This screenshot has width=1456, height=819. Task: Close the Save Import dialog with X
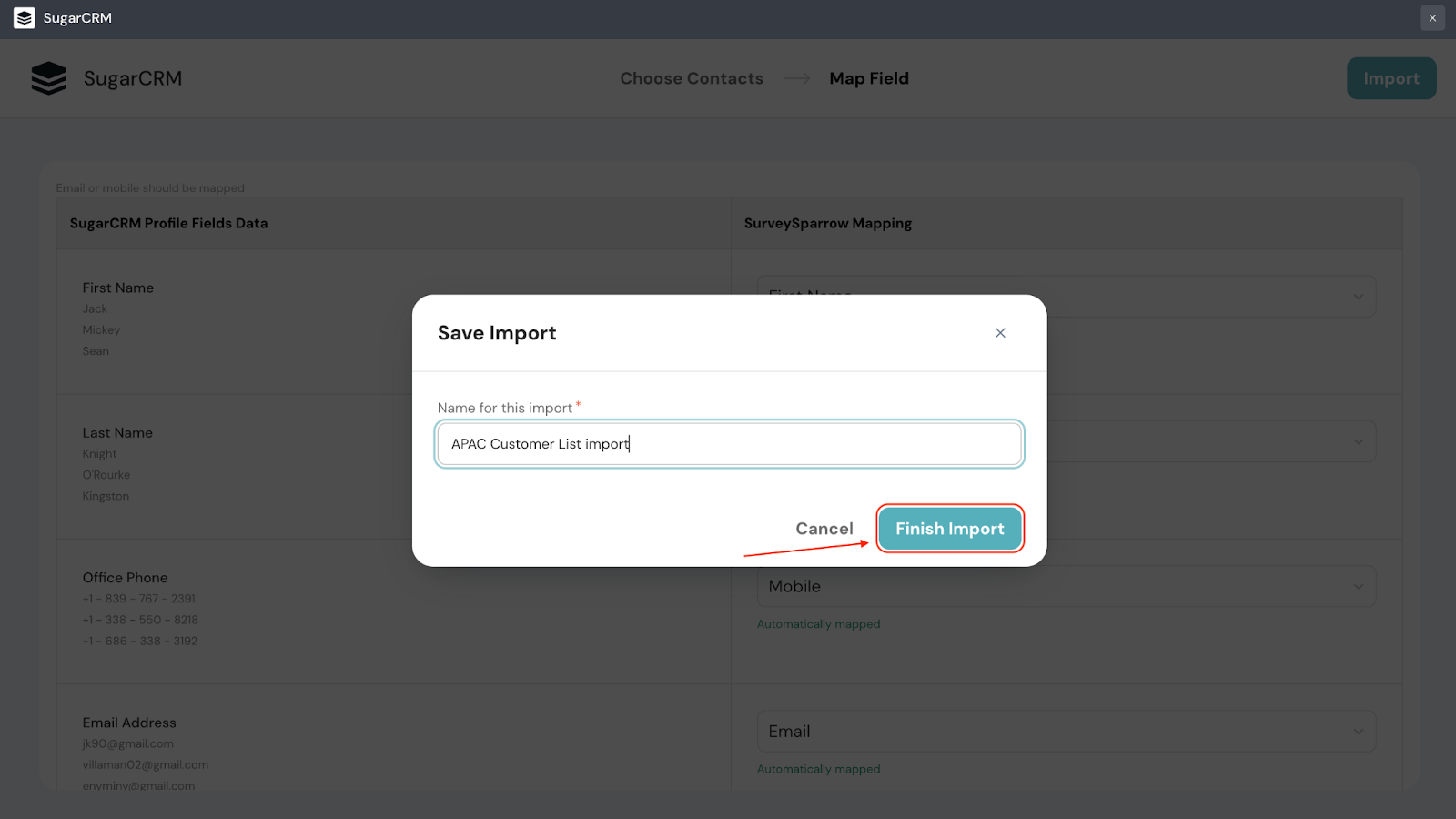(x=1000, y=333)
